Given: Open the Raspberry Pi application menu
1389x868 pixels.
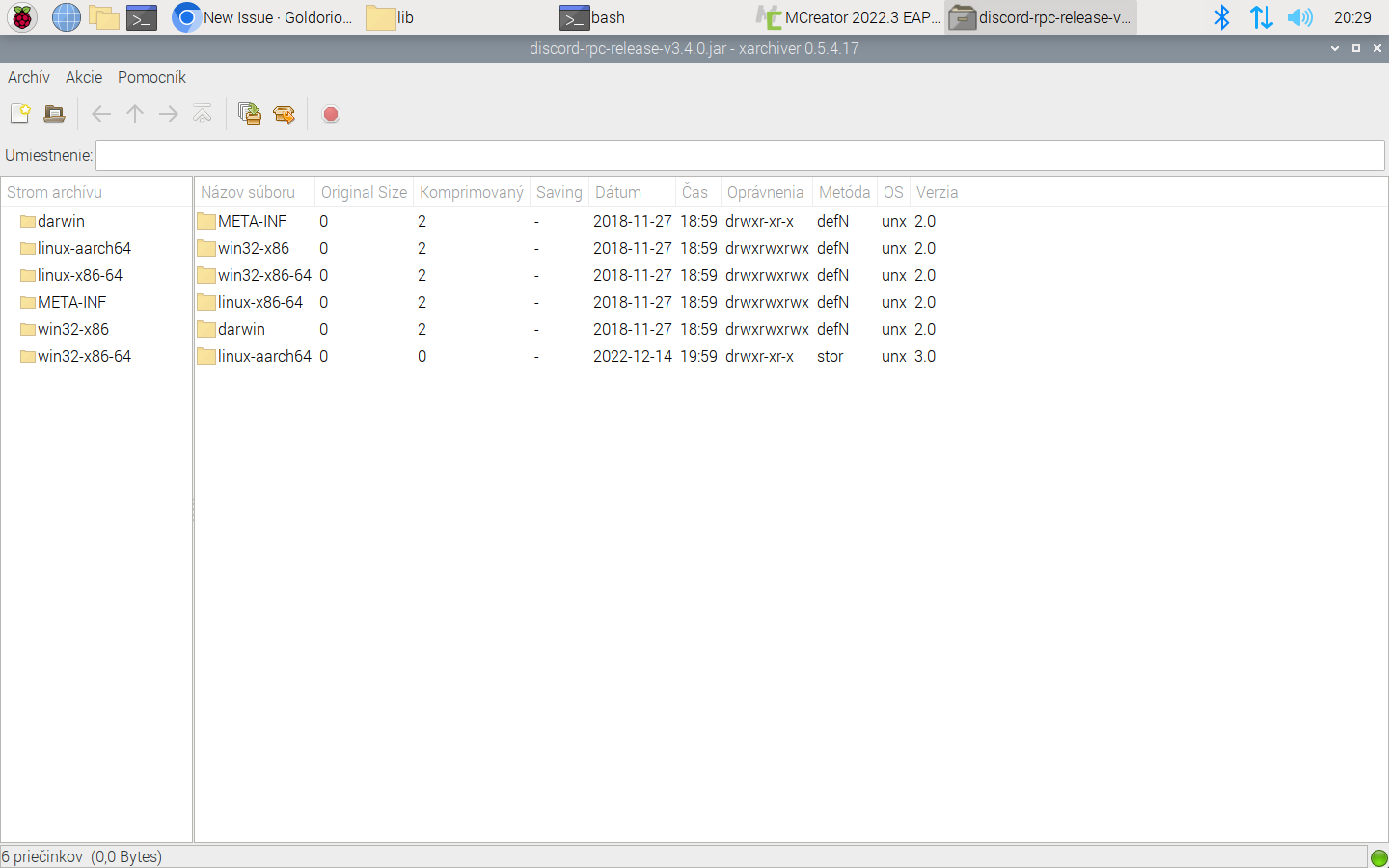Looking at the screenshot, I should [x=21, y=16].
